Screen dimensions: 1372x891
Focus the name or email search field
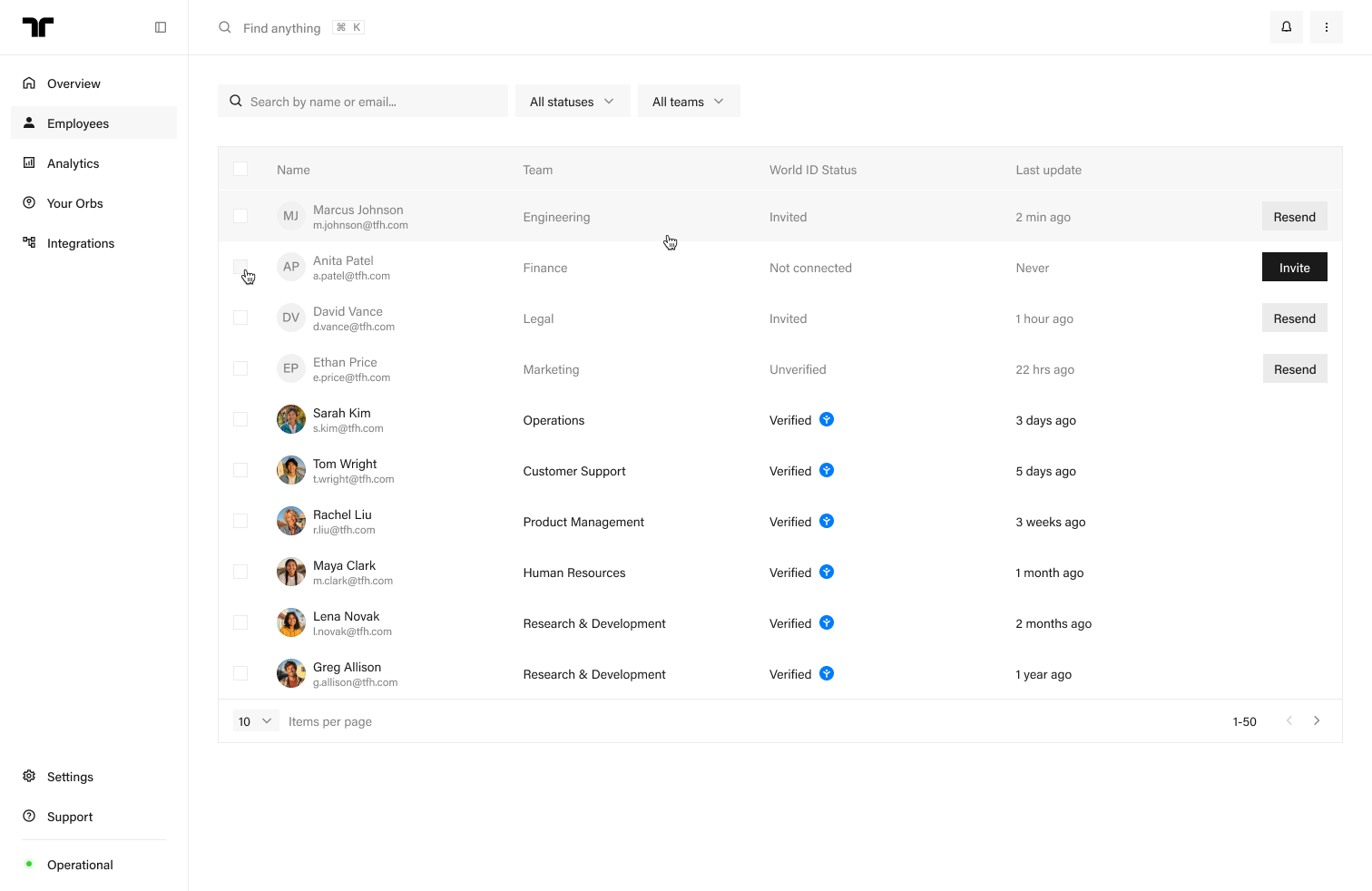coord(363,101)
